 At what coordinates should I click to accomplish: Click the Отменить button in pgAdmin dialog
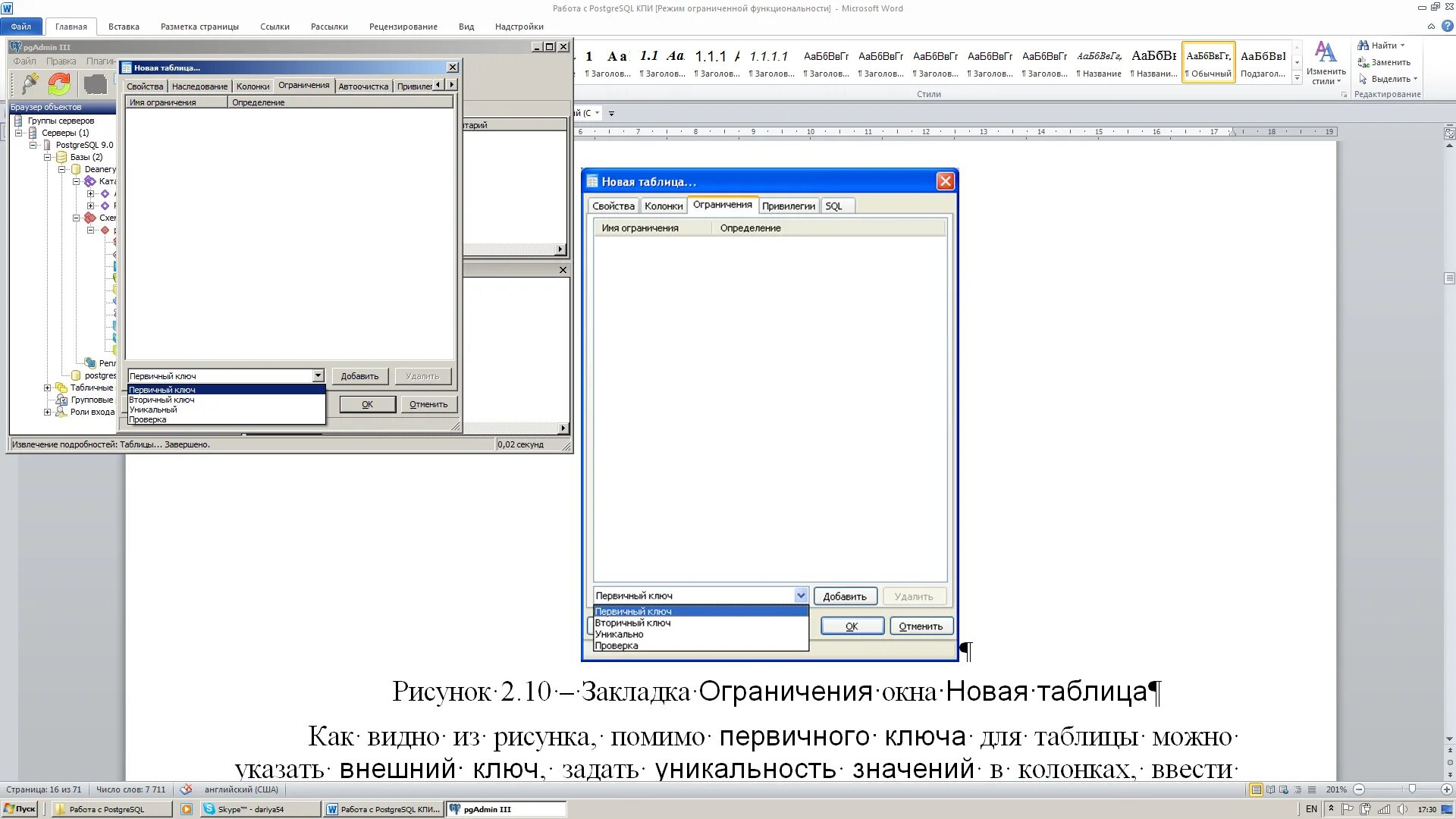[x=428, y=404]
